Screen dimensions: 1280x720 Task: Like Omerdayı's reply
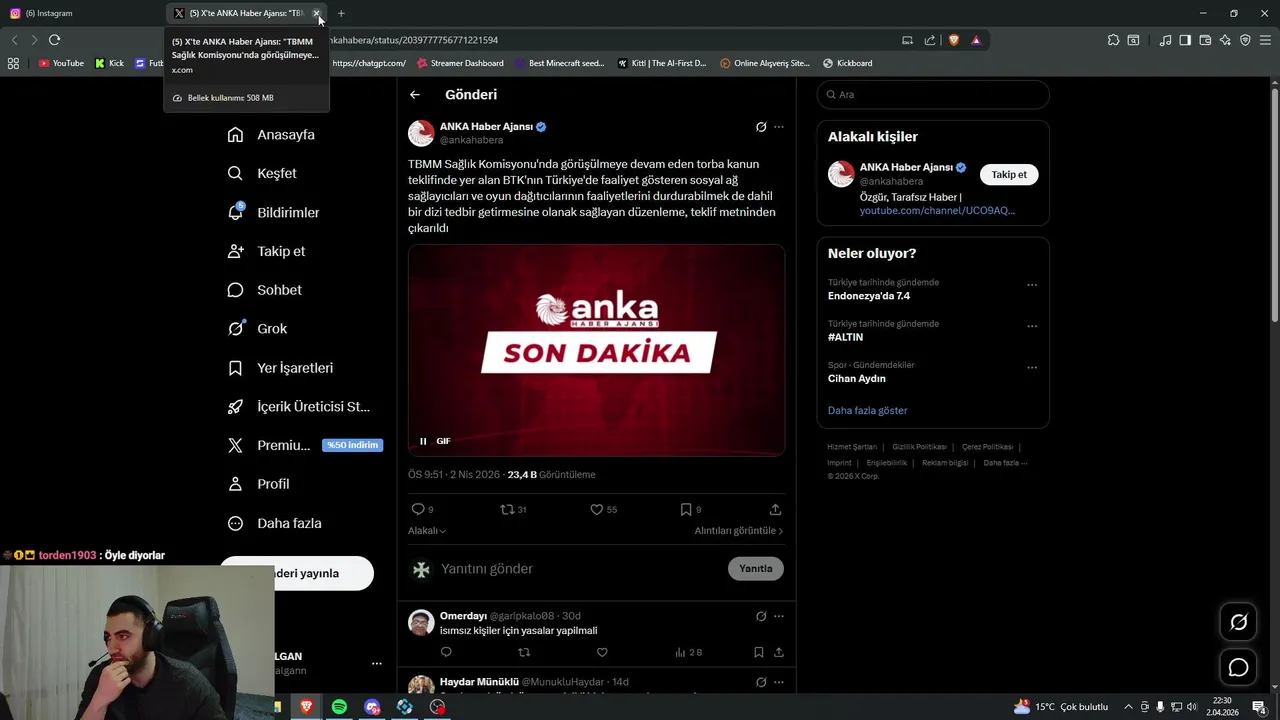tap(602, 652)
